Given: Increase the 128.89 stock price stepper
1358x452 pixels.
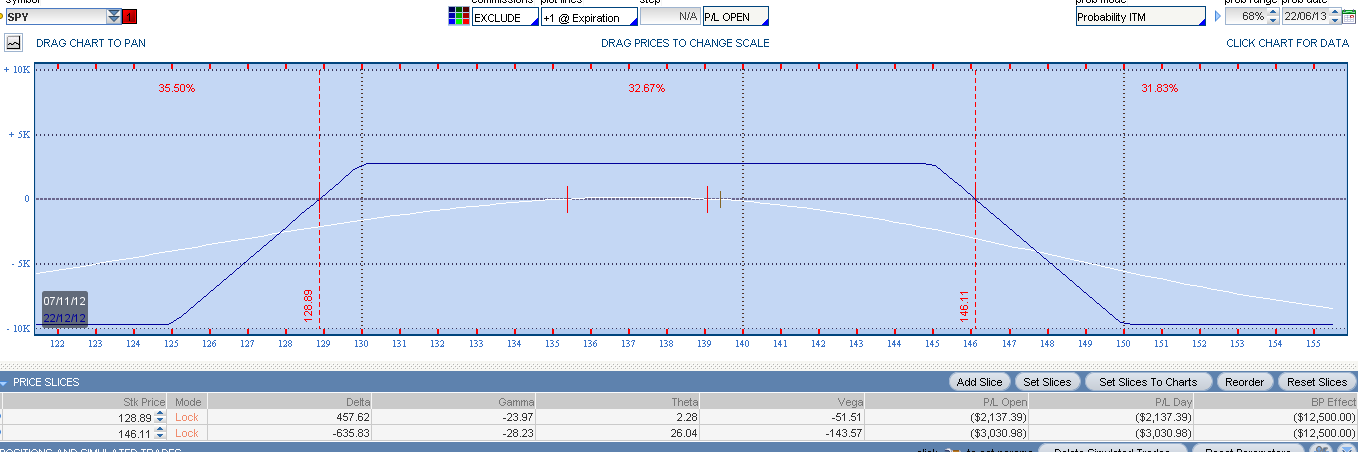Looking at the screenshot, I should [160, 413].
